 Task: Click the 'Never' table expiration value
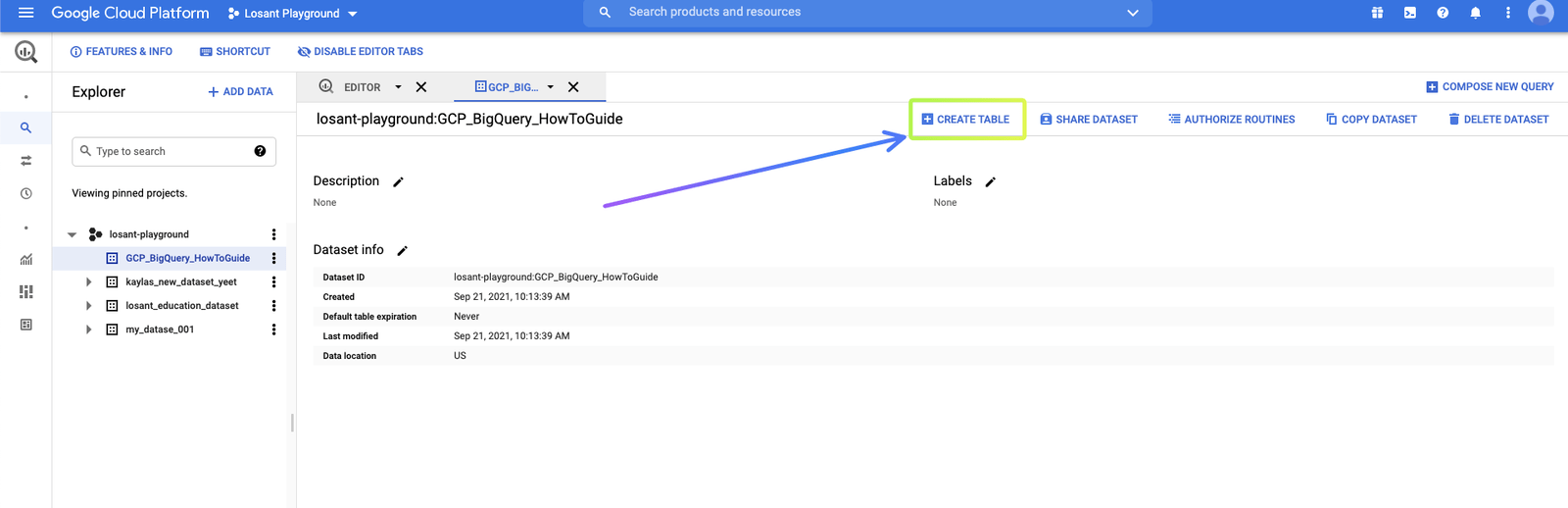click(x=466, y=317)
